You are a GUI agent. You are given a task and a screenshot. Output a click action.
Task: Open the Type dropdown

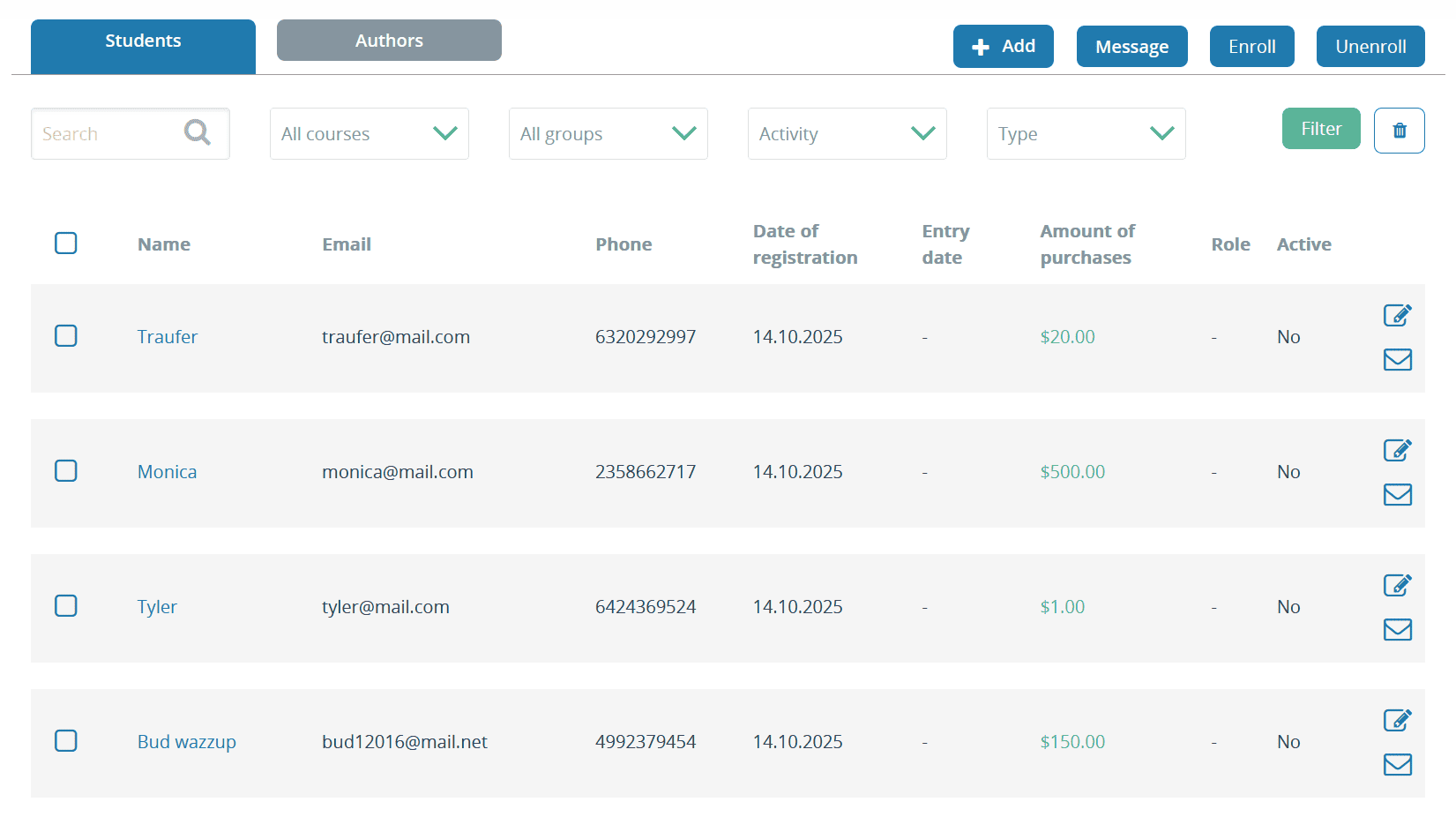1086,133
